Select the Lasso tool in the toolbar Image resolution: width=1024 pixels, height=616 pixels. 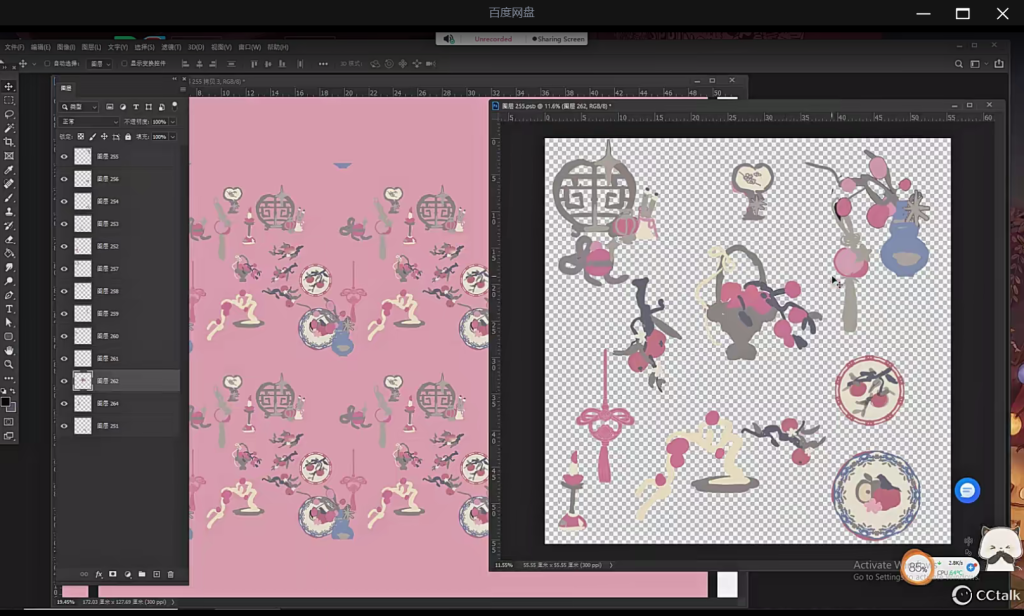(9, 114)
